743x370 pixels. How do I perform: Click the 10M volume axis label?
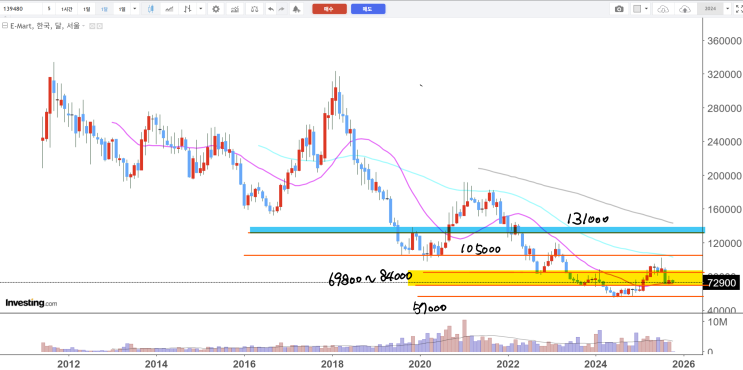(716, 323)
